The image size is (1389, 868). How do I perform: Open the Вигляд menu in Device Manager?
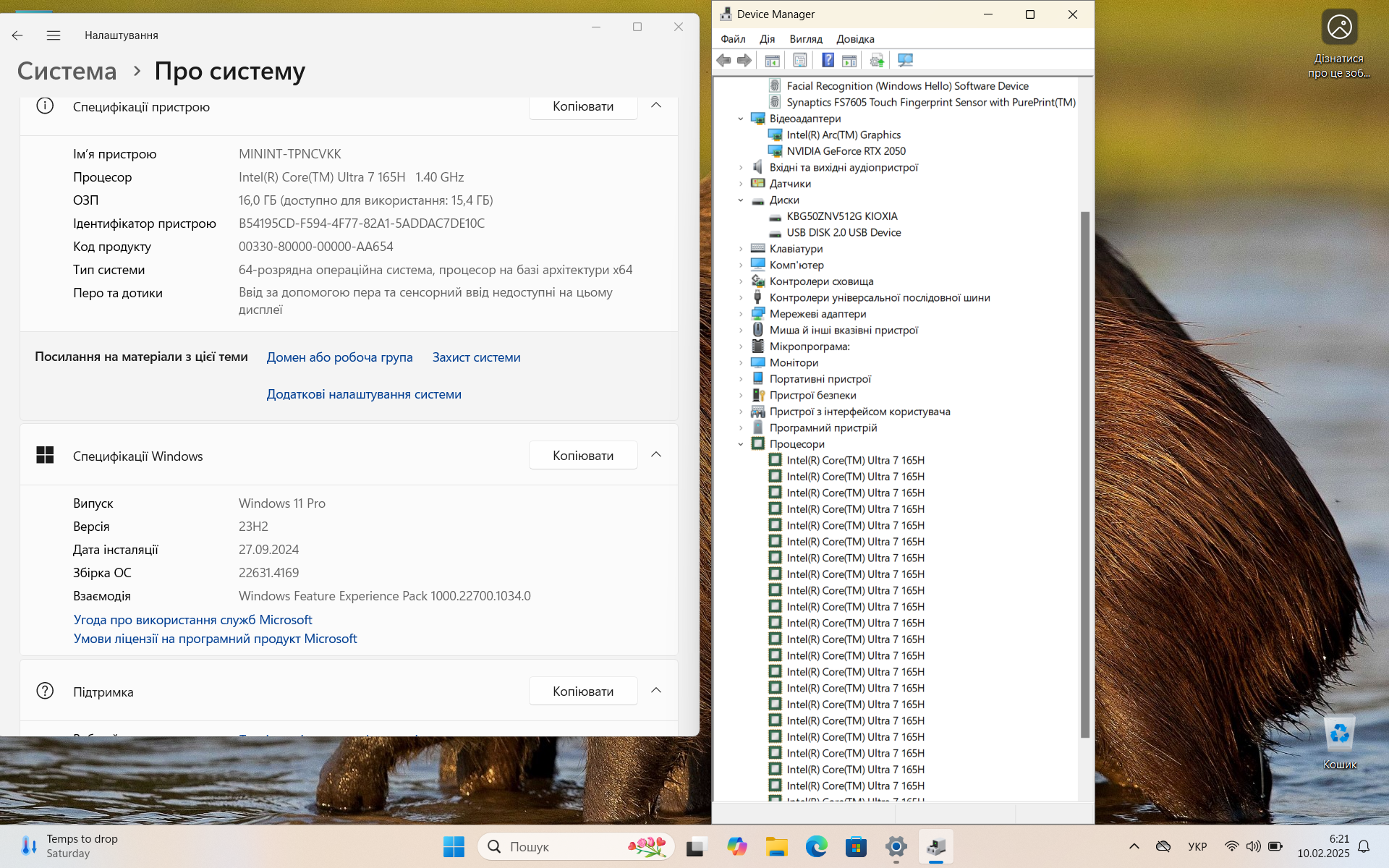tap(806, 39)
